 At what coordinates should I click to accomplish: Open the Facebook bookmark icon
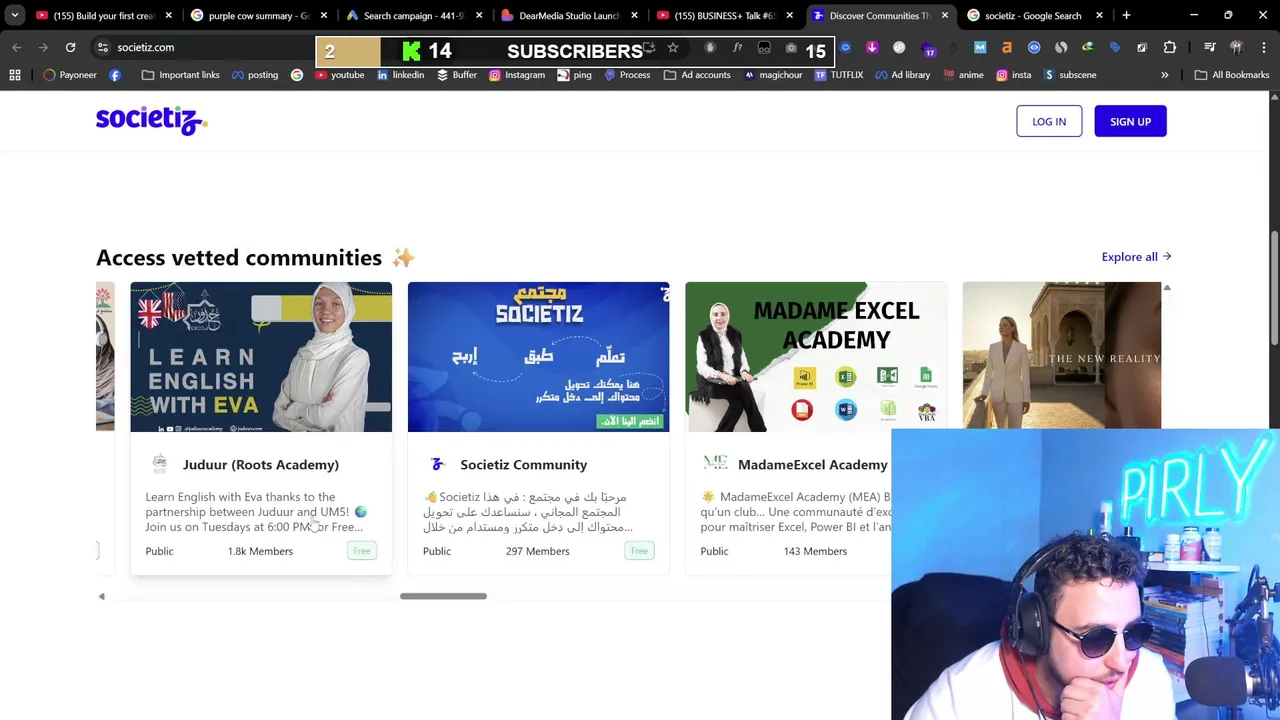[115, 75]
